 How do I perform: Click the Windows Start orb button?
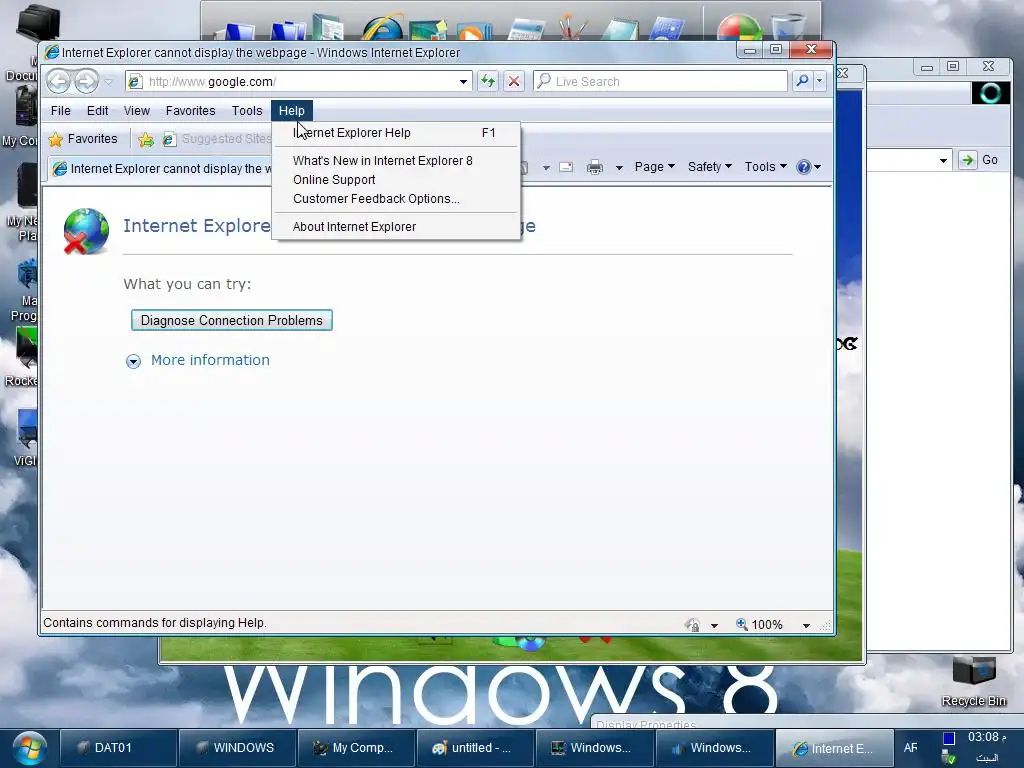tap(29, 748)
